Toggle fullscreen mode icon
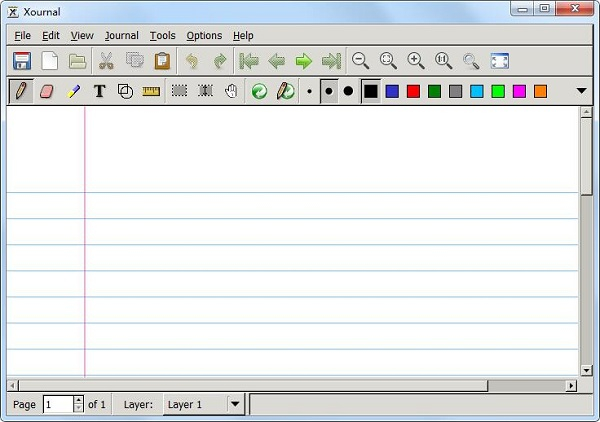 pos(500,61)
